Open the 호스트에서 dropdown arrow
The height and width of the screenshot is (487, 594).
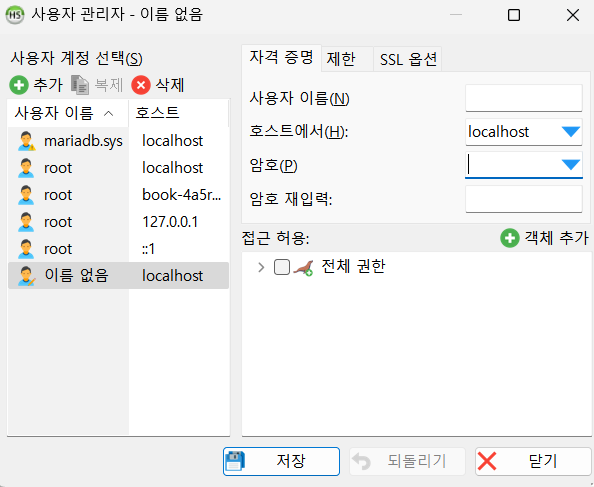tap(571, 132)
